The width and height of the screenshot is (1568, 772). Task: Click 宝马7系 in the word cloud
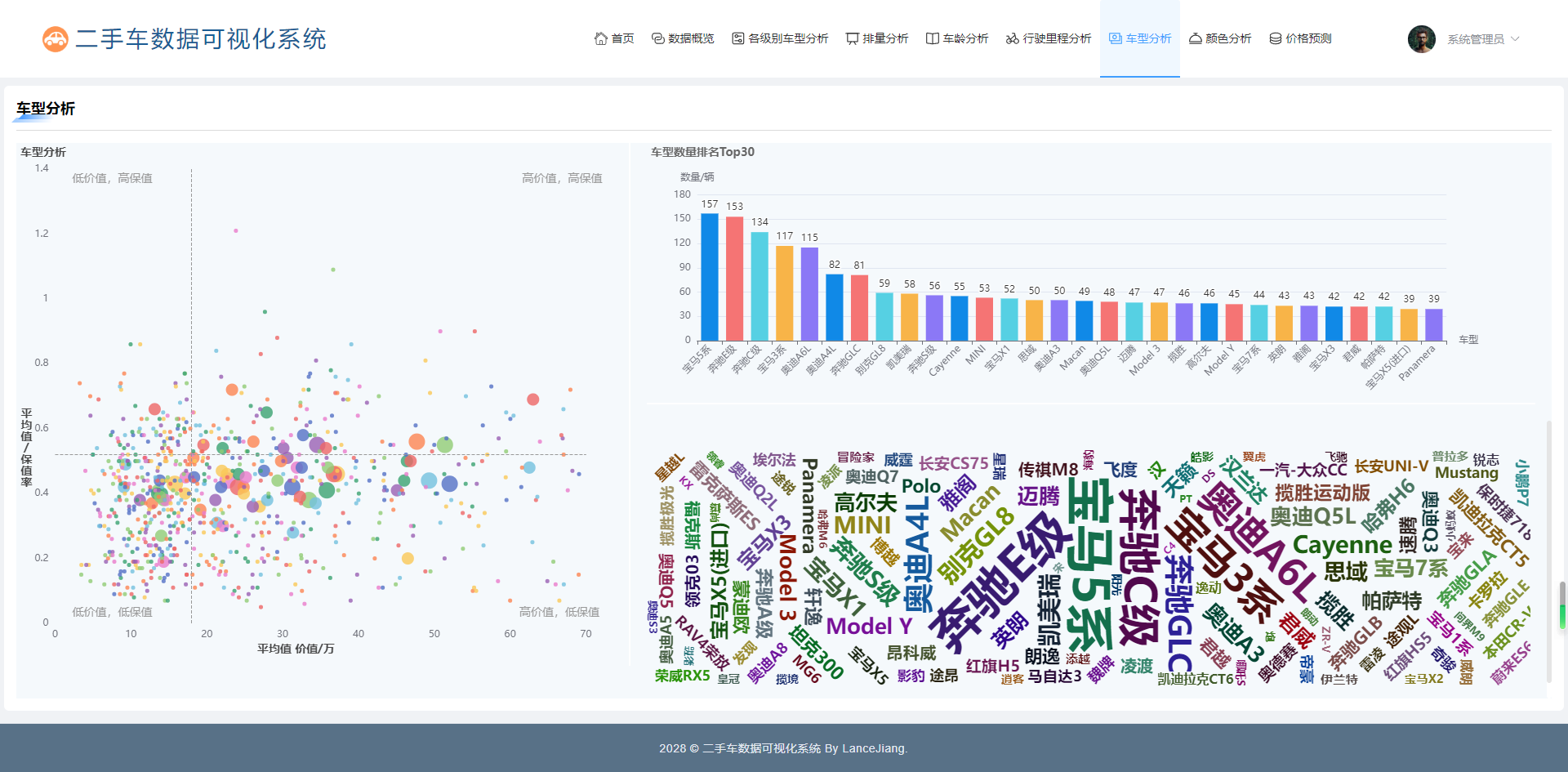click(x=1411, y=569)
